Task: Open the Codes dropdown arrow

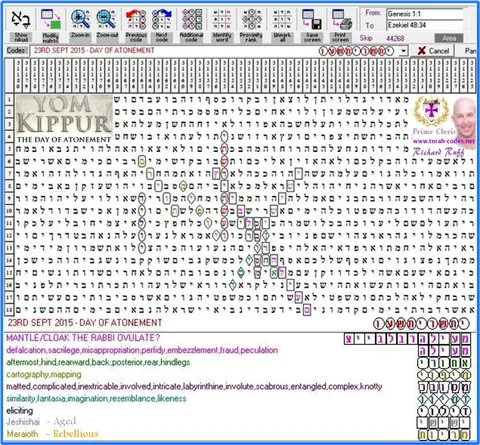Action: click(x=404, y=51)
